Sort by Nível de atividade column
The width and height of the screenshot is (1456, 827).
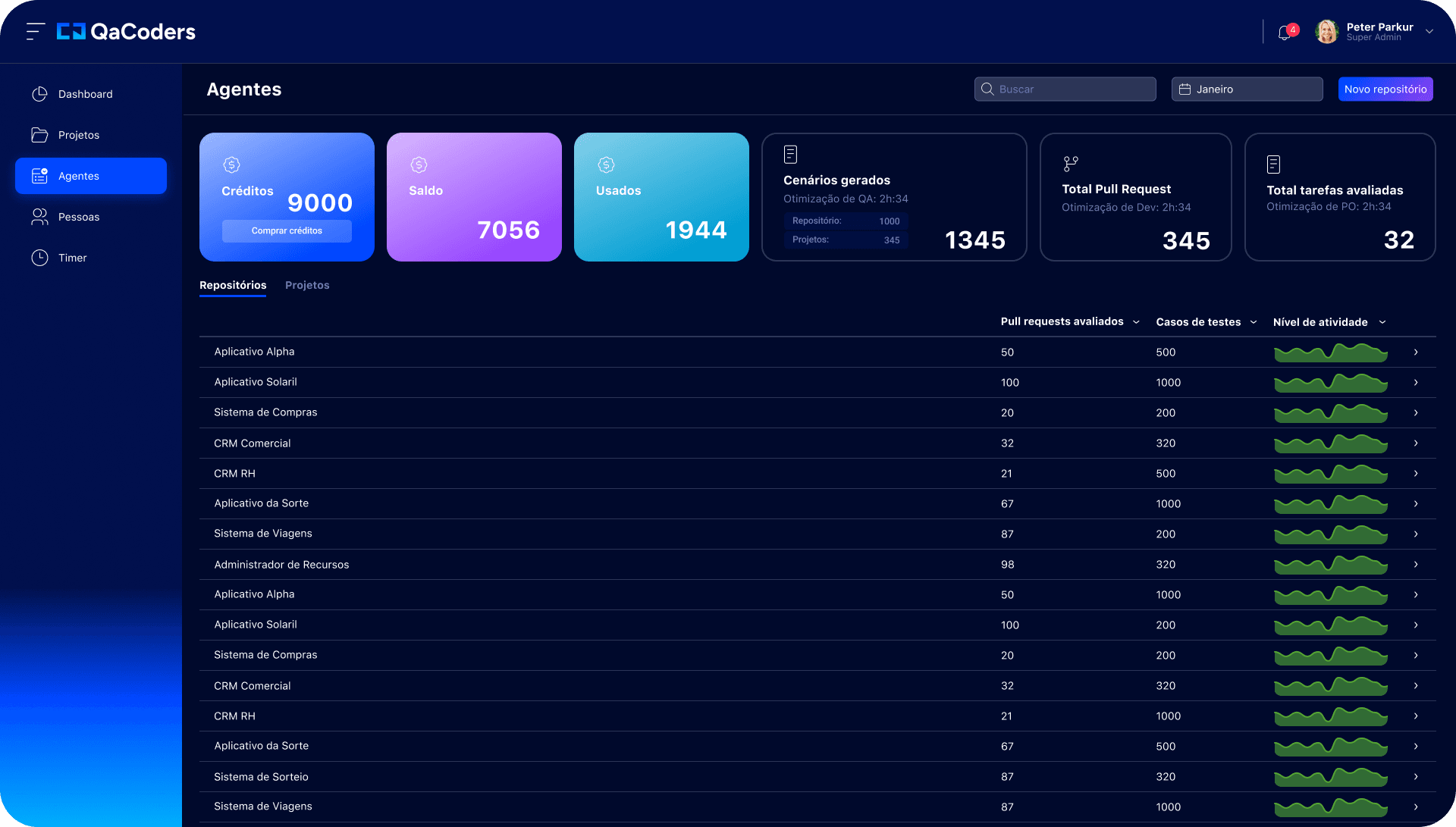pyautogui.click(x=1329, y=322)
